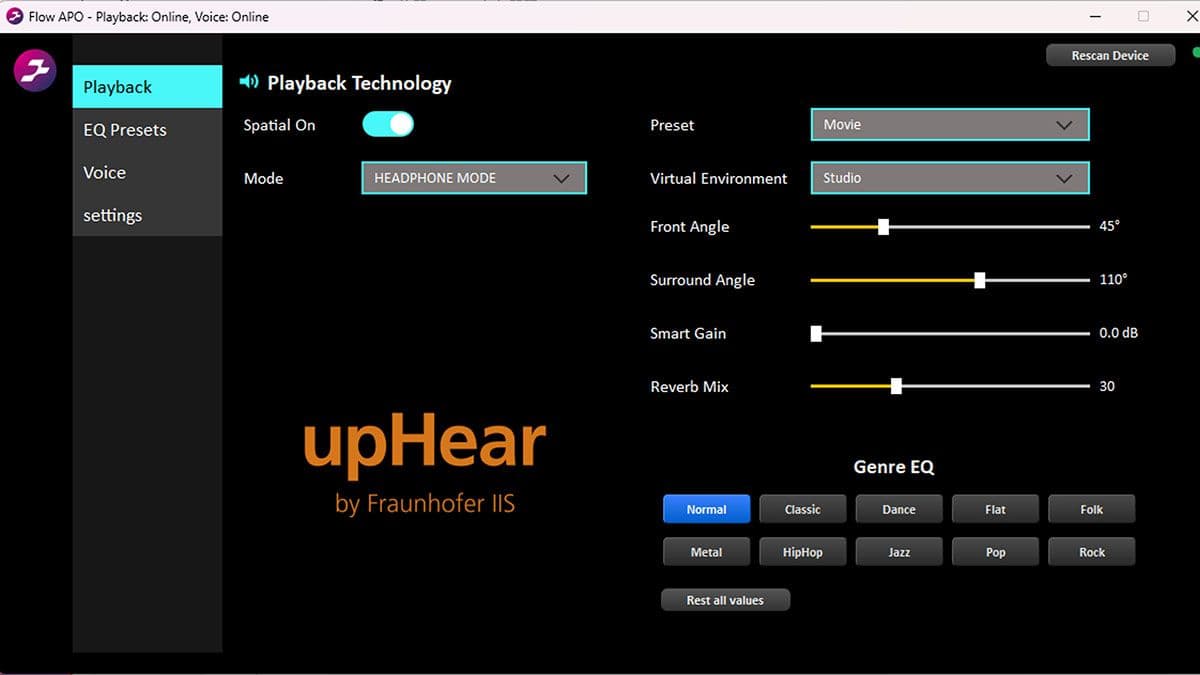Image resolution: width=1200 pixels, height=675 pixels.
Task: Expand the Virtual Environment dropdown showing Studio
Action: coord(948,177)
